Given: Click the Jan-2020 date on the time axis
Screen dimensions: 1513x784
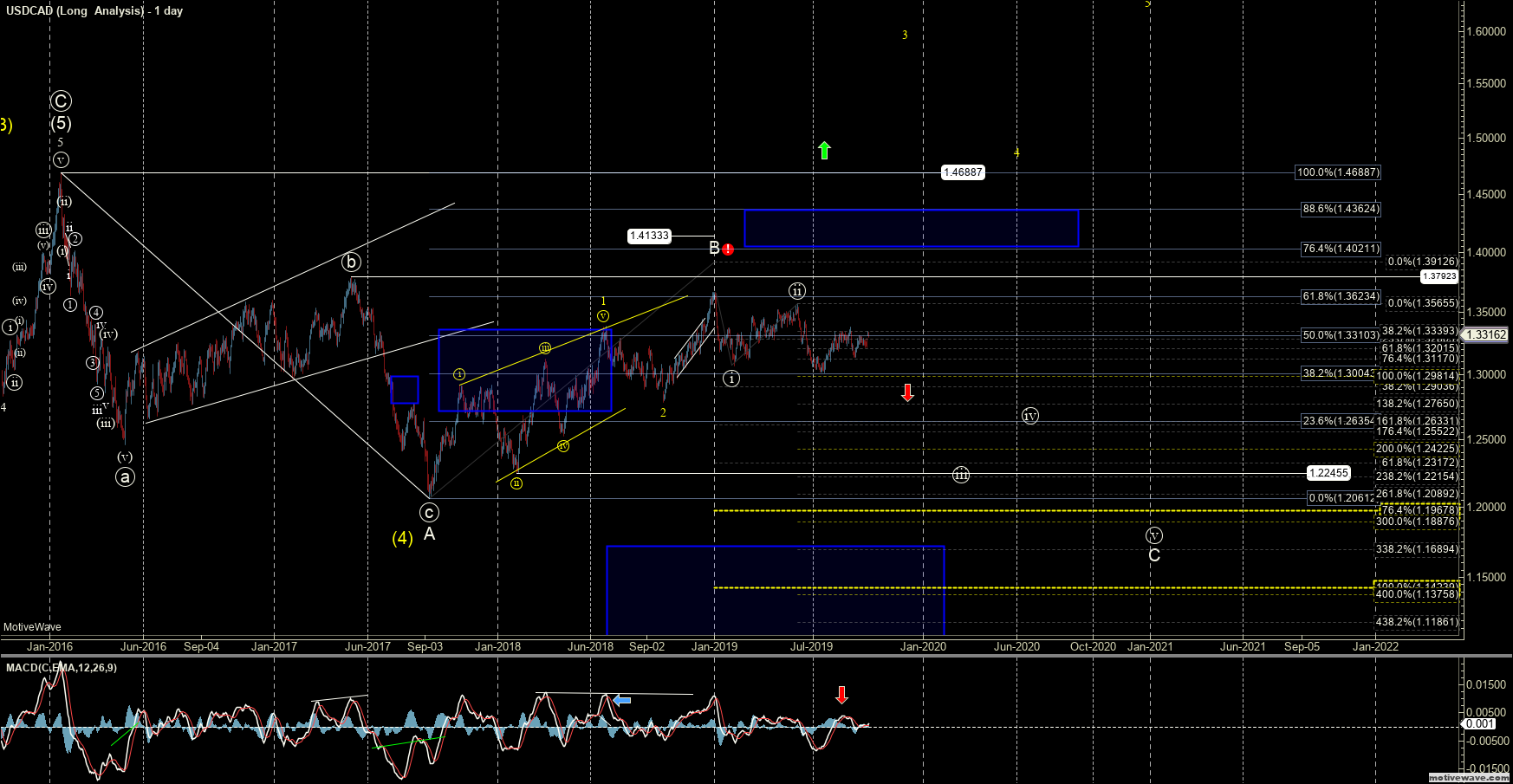Looking at the screenshot, I should click(923, 646).
